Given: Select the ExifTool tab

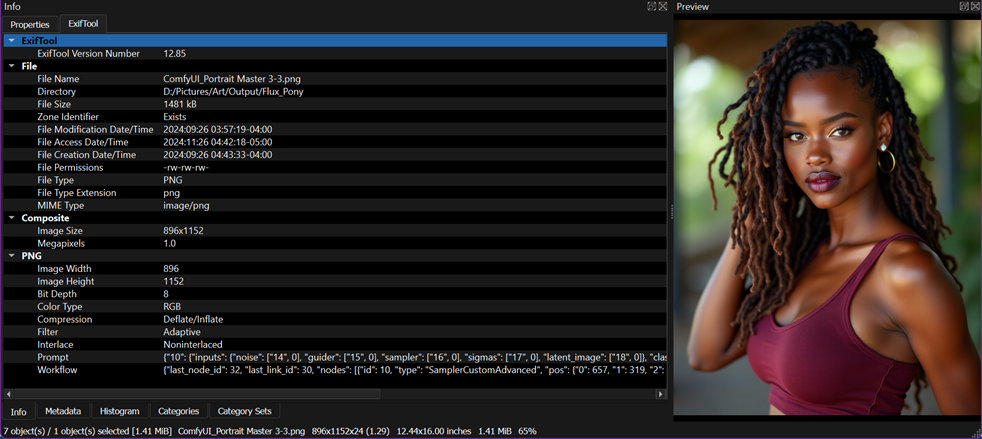Looking at the screenshot, I should pos(83,24).
